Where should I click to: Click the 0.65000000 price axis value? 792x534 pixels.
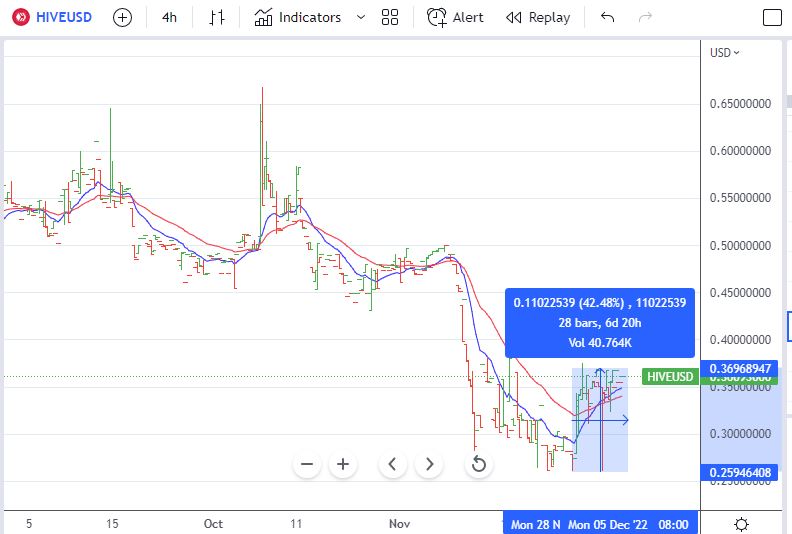point(740,104)
